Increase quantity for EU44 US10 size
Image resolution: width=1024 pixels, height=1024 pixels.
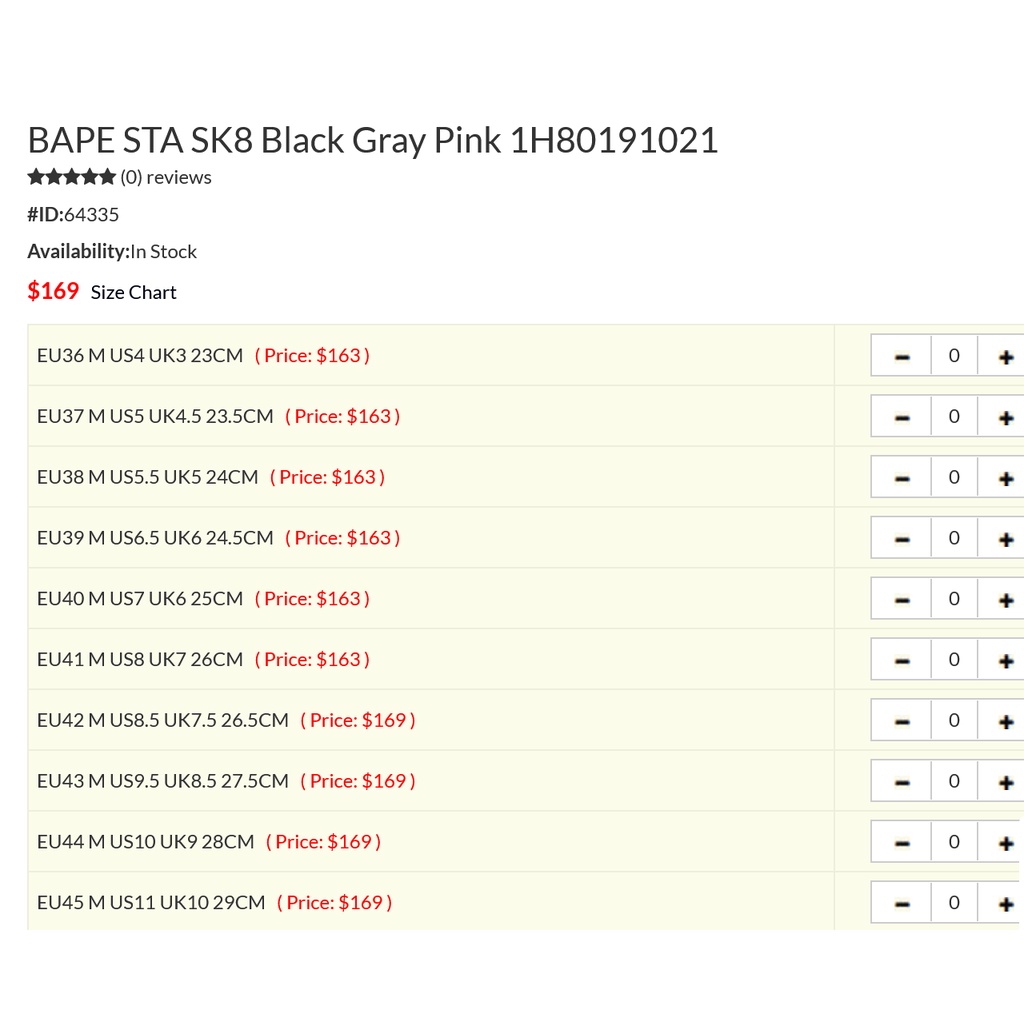tap(1005, 842)
